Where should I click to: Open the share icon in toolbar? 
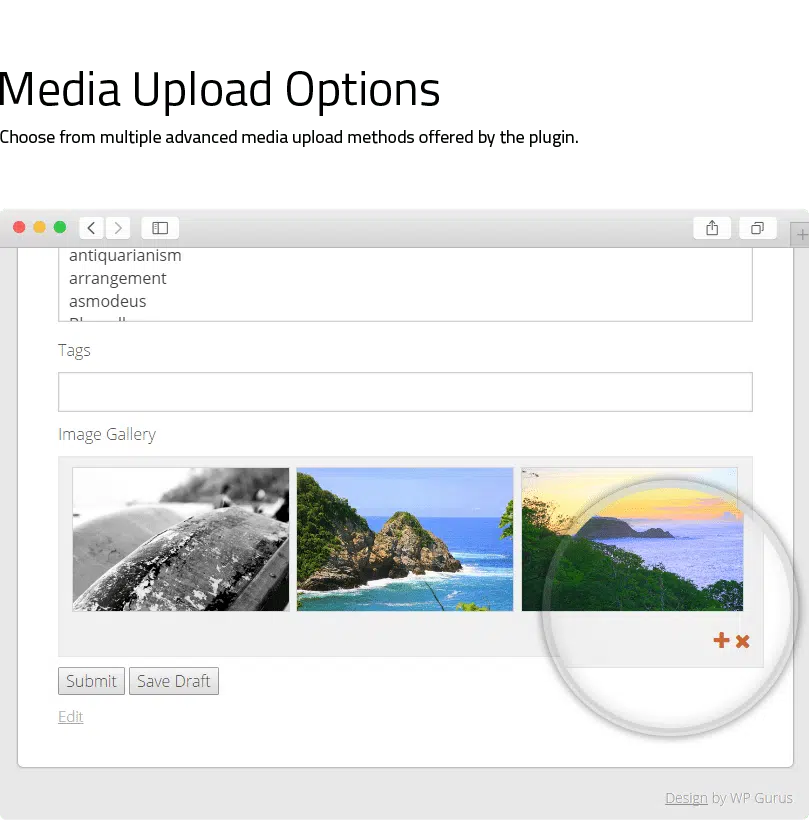click(712, 228)
